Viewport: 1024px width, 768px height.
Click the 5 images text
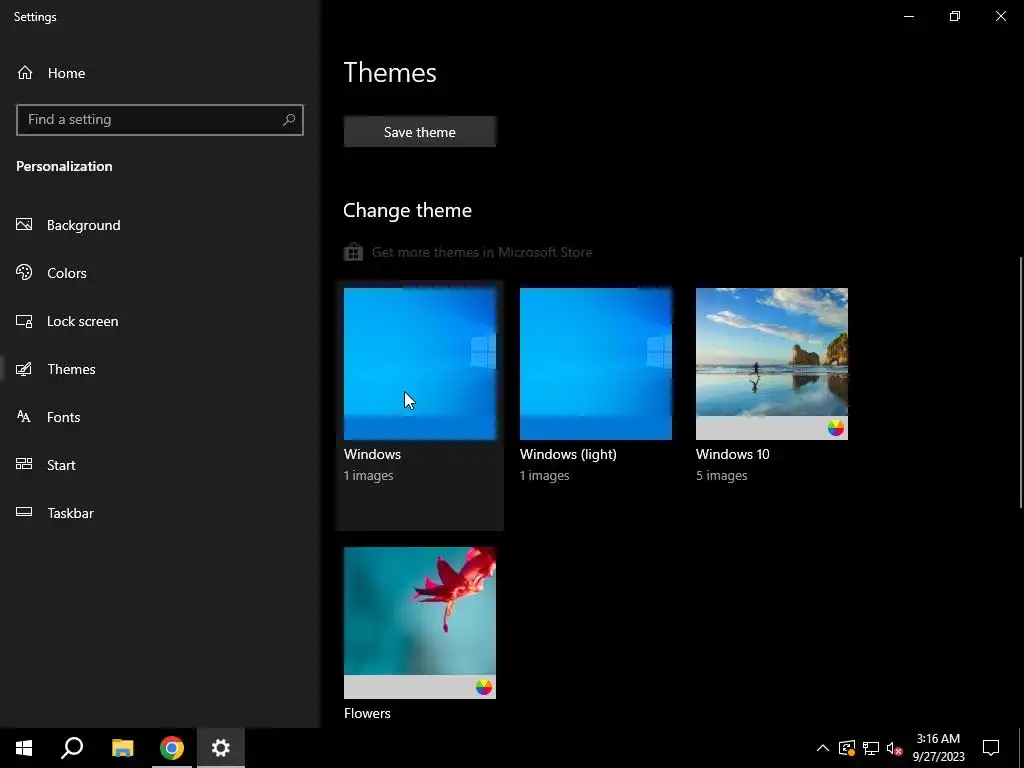pyautogui.click(x=722, y=475)
